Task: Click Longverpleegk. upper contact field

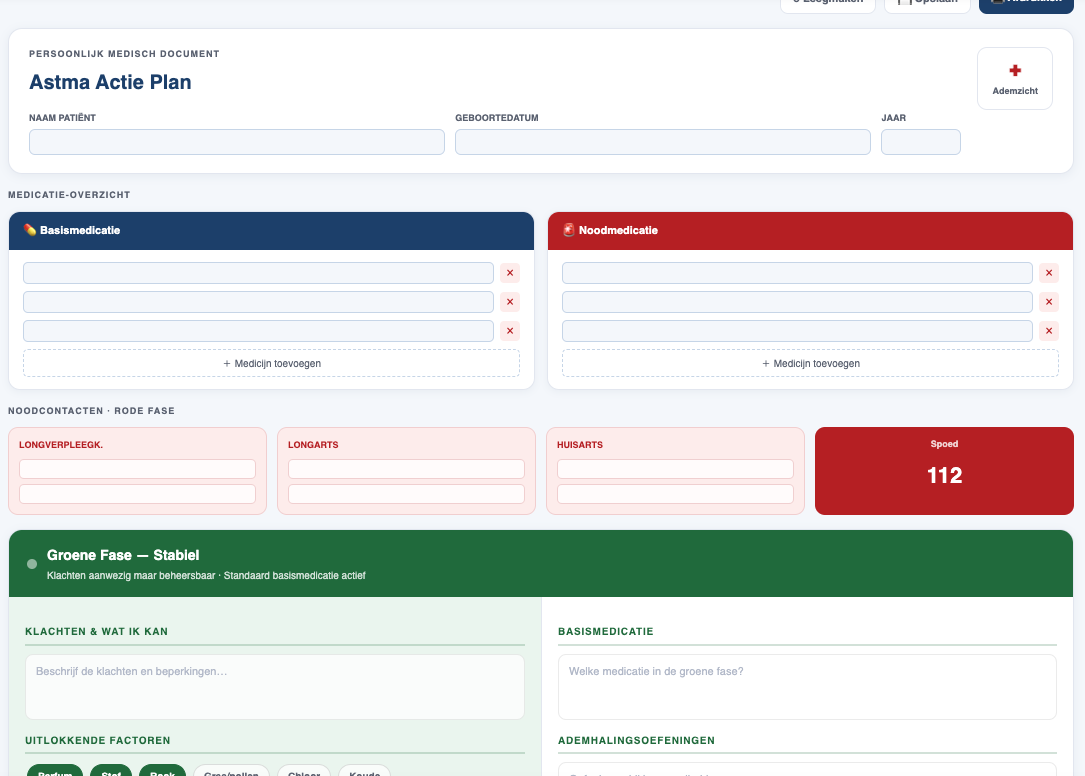Action: click(x=137, y=469)
